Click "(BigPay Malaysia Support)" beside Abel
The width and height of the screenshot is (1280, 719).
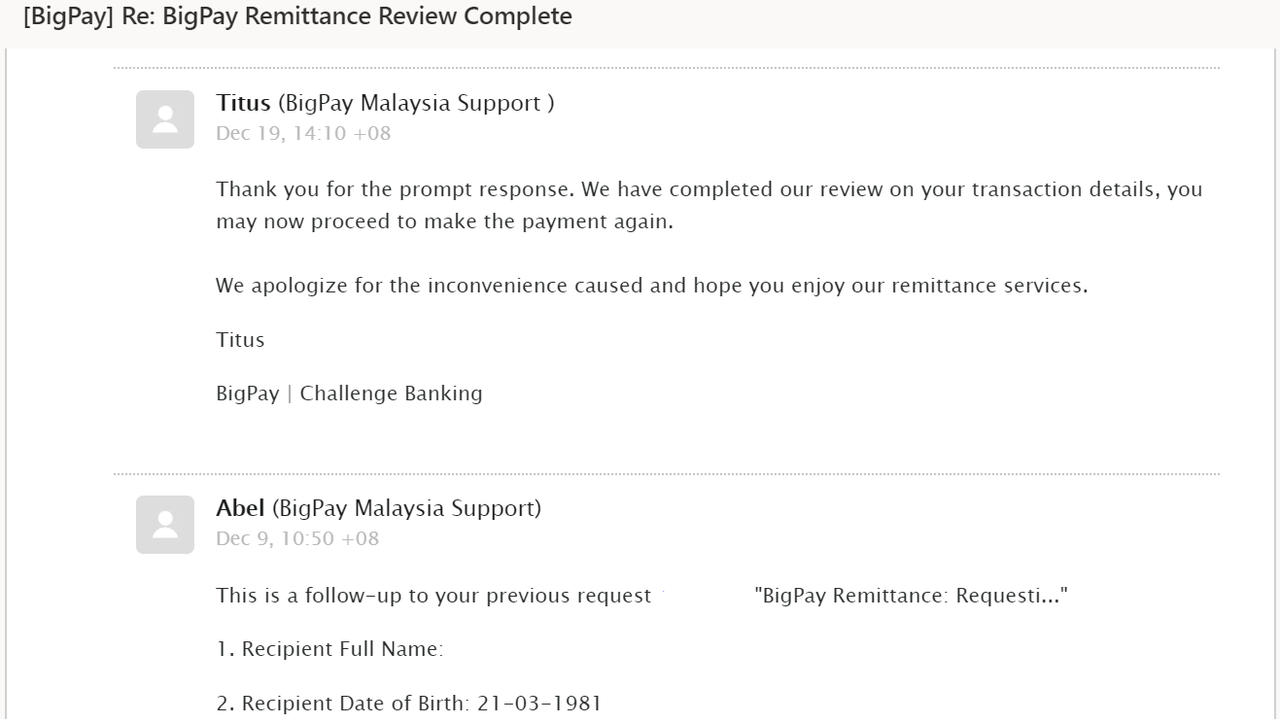[x=406, y=508]
